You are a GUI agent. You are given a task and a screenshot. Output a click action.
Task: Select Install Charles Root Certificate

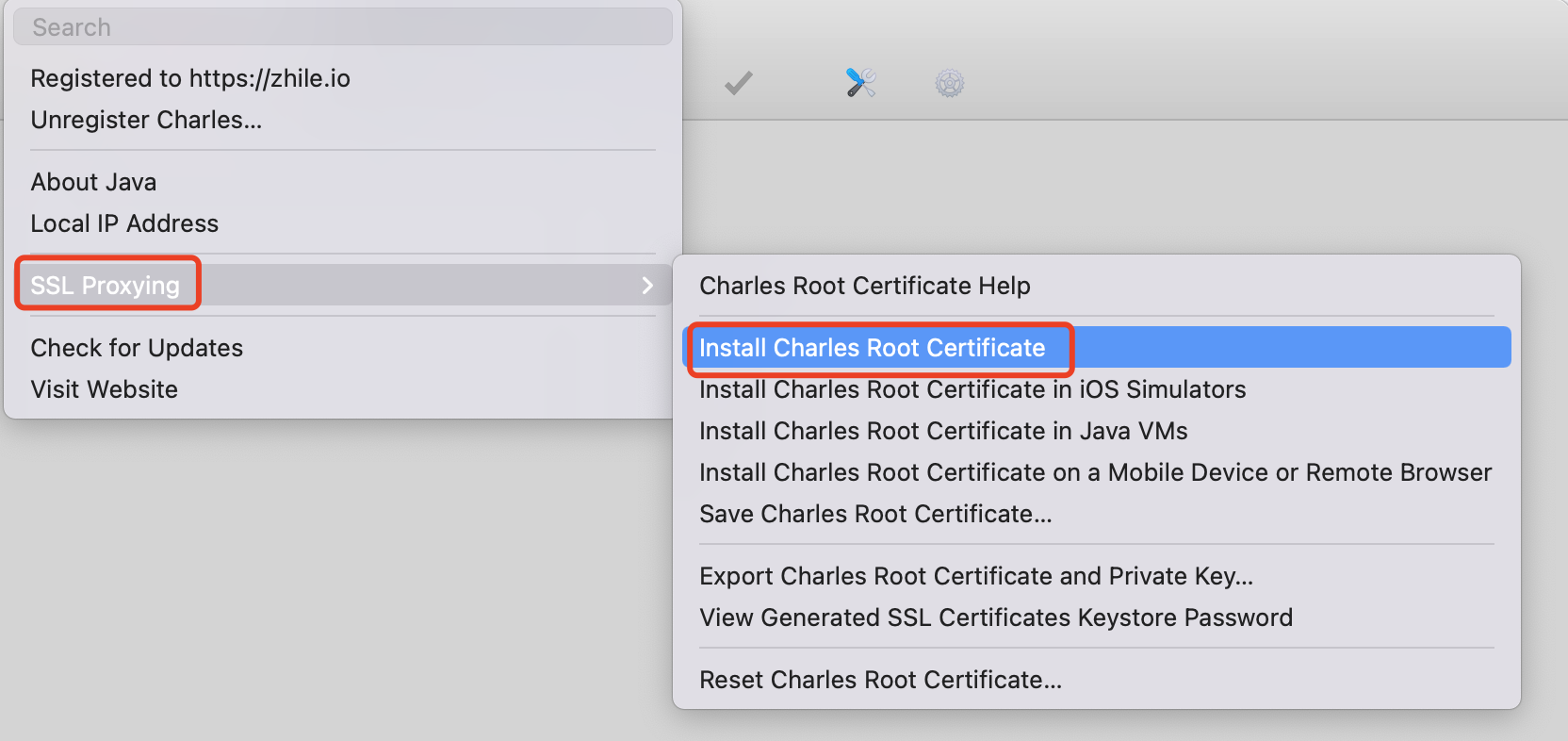point(872,348)
